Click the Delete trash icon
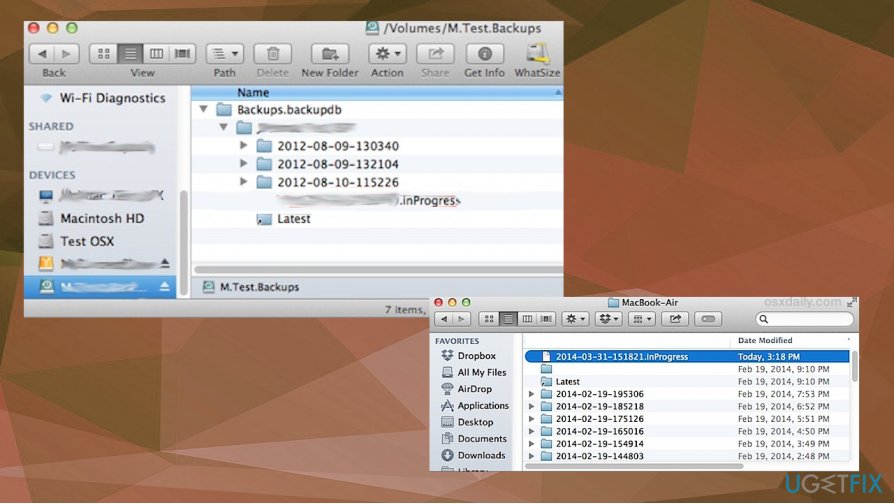 (x=273, y=54)
